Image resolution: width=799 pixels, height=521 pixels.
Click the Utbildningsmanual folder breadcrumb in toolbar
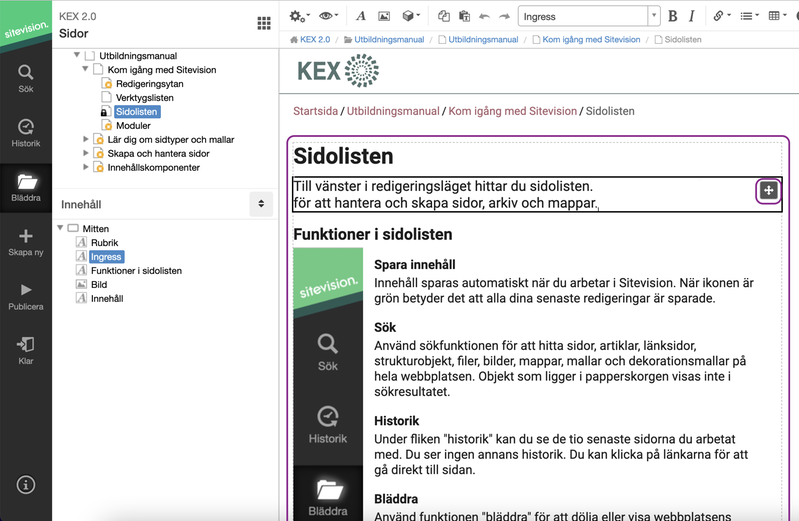pos(384,39)
